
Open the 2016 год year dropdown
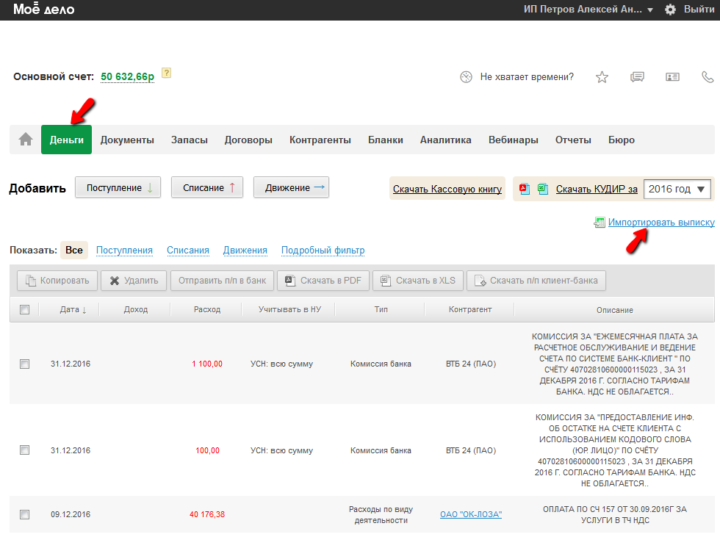[x=677, y=188]
